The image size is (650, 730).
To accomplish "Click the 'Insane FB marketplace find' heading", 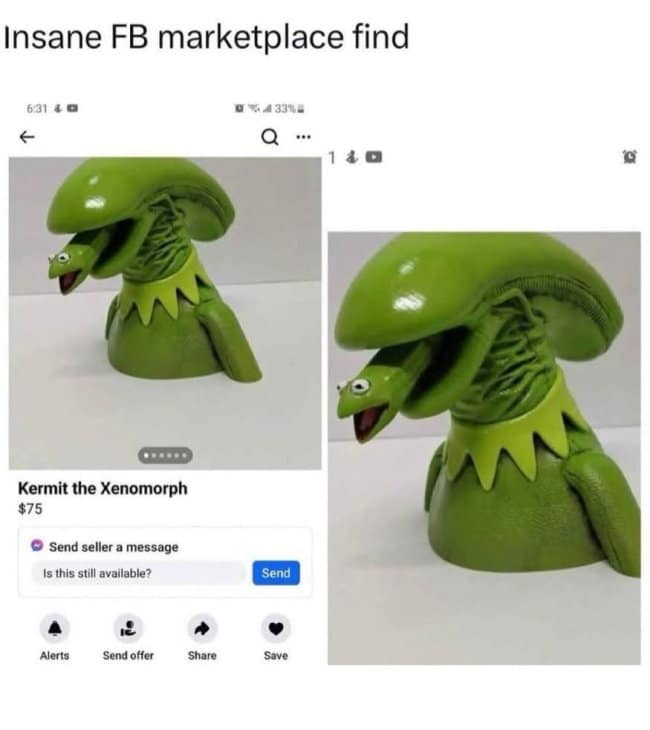I will coord(206,37).
